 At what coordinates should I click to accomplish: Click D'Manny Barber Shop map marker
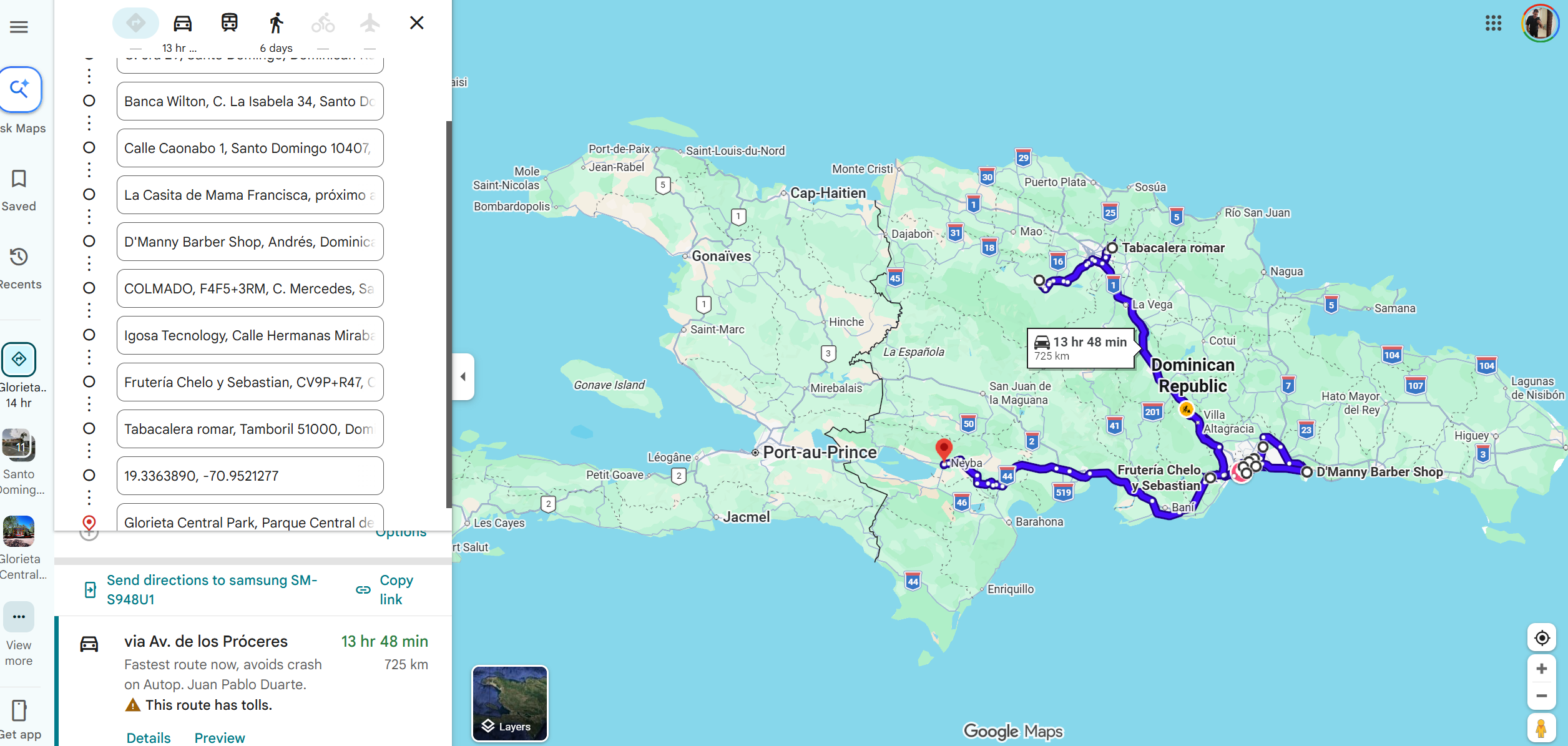[1306, 472]
